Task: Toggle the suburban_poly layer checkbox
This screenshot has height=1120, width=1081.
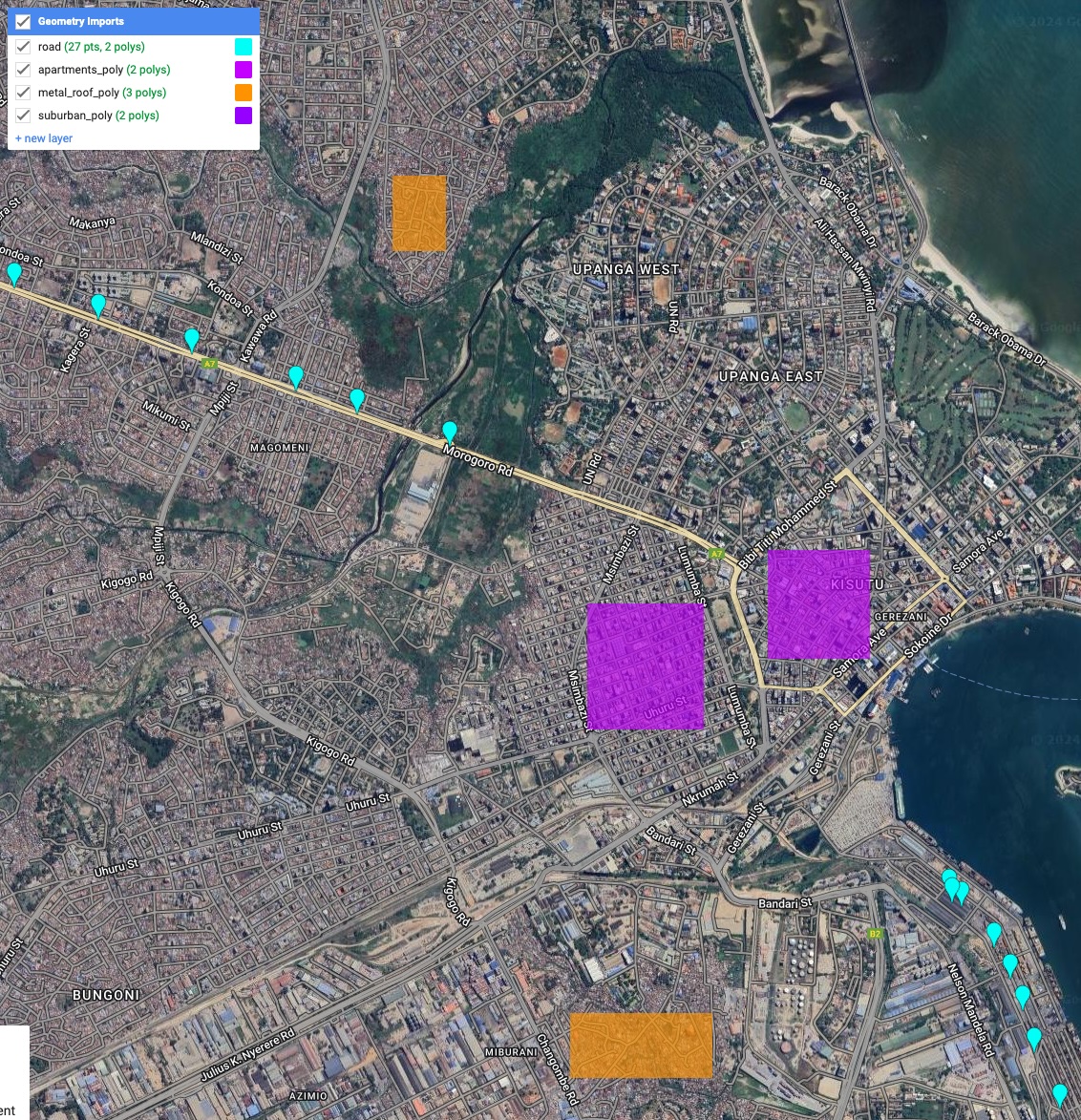Action: click(x=23, y=115)
